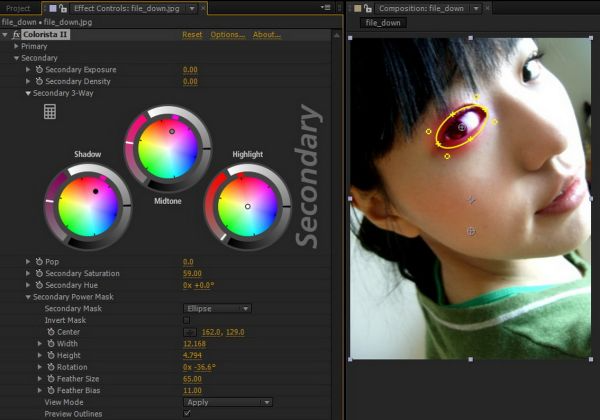Switch to the Project tab
Image resolution: width=600 pixels, height=420 pixels.
[18, 8]
